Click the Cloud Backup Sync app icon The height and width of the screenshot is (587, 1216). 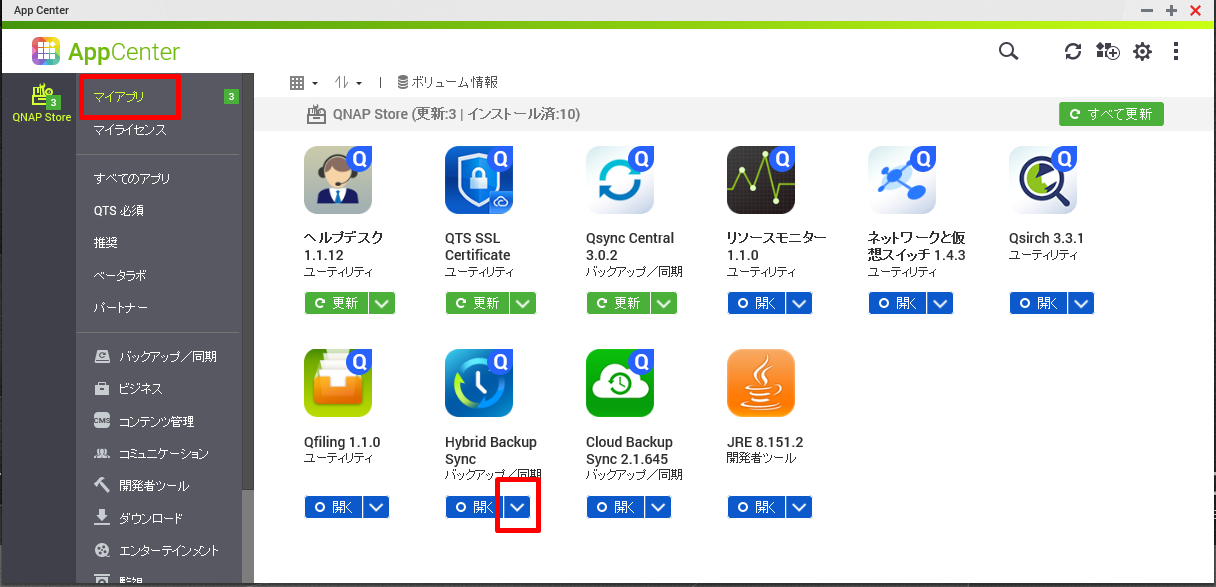tap(620, 384)
